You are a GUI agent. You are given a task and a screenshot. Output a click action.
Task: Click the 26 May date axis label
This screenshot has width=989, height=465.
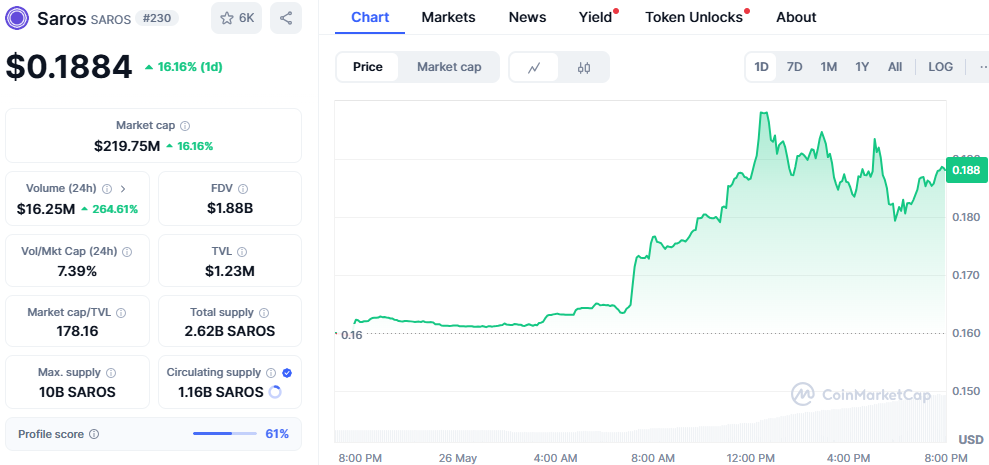coord(460,457)
